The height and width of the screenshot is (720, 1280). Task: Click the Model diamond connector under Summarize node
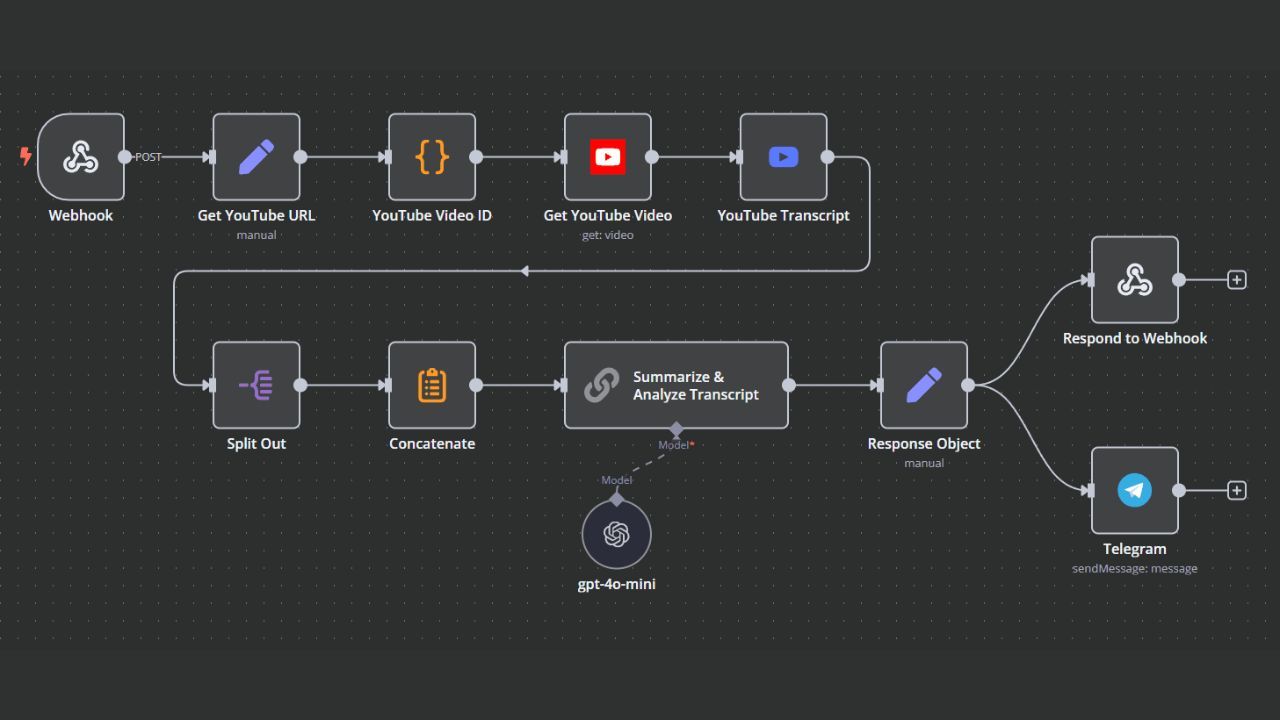click(676, 430)
